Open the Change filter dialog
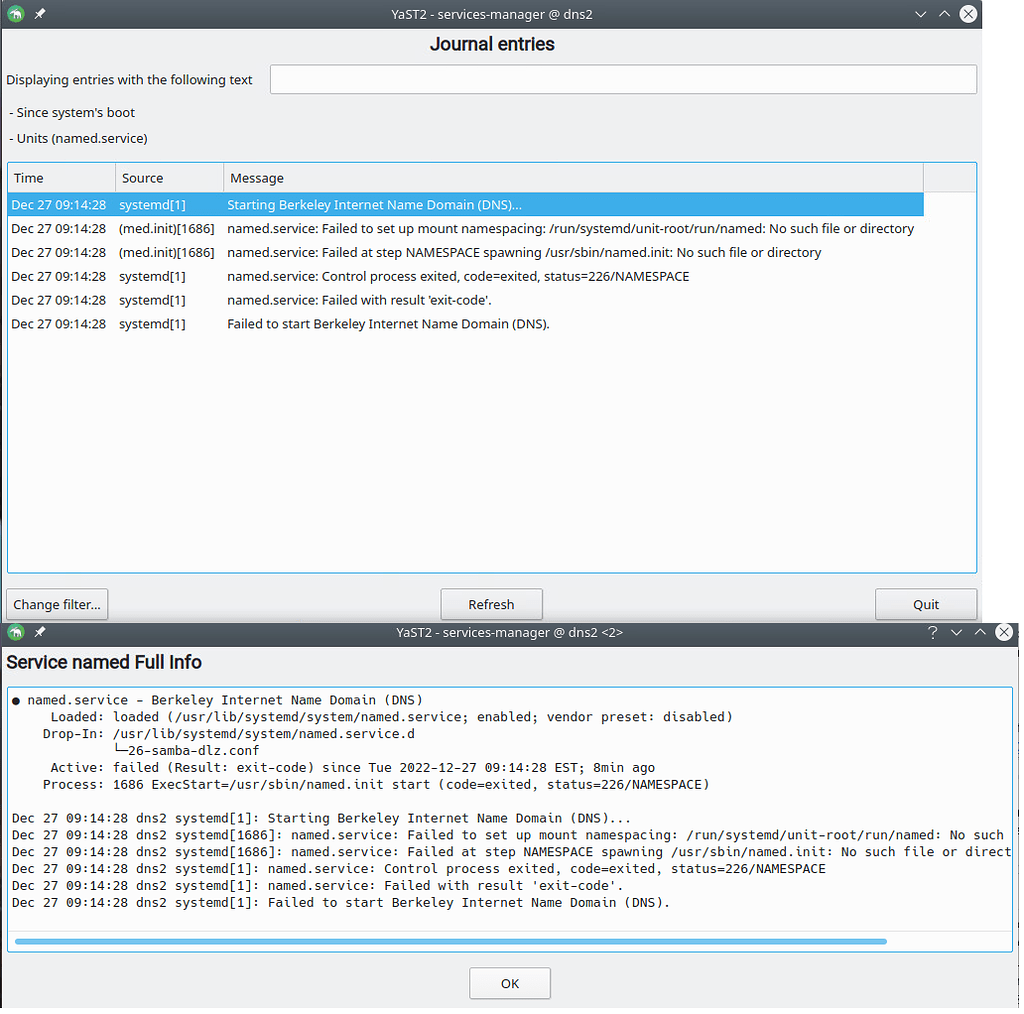The height and width of the screenshot is (1014, 1024). click(57, 604)
